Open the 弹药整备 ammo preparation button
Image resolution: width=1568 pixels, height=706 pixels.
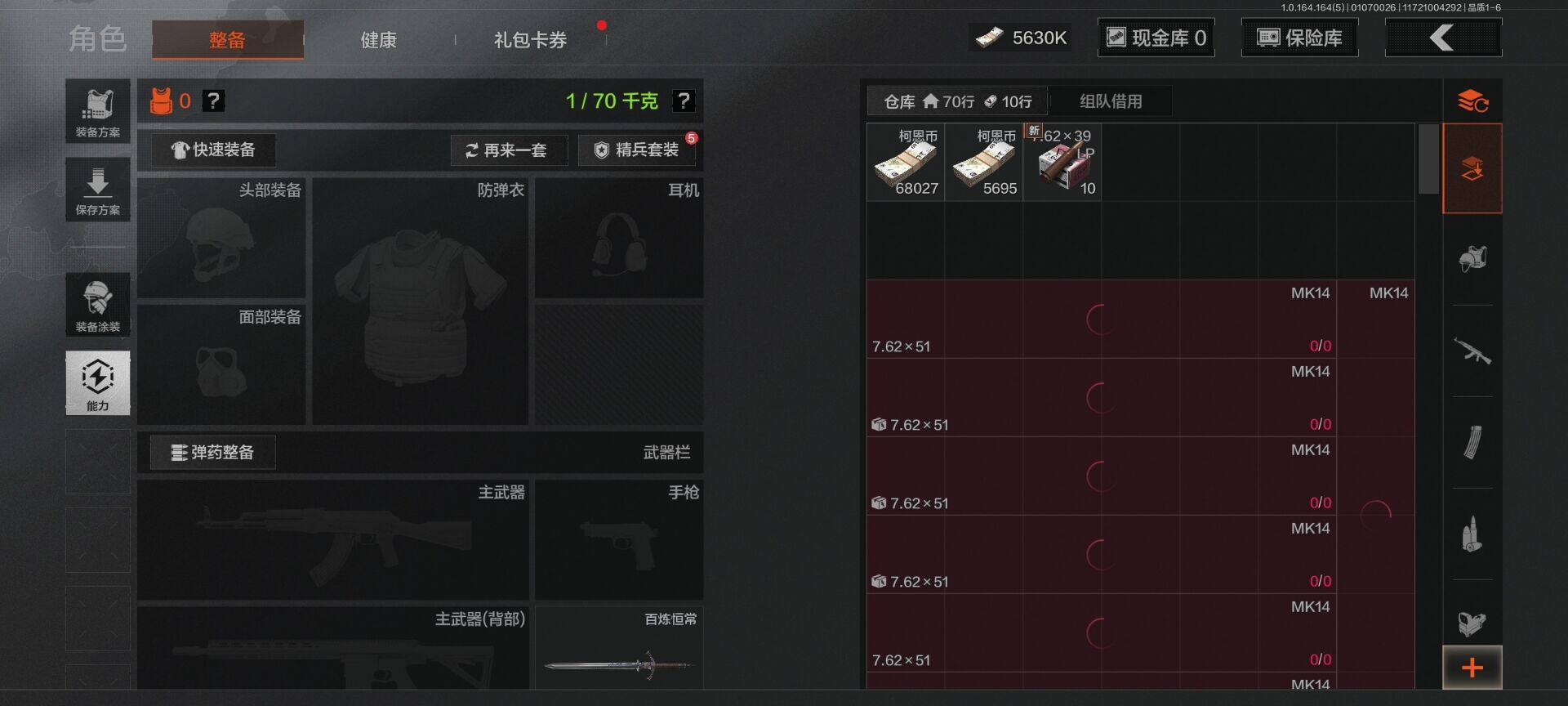pos(213,453)
